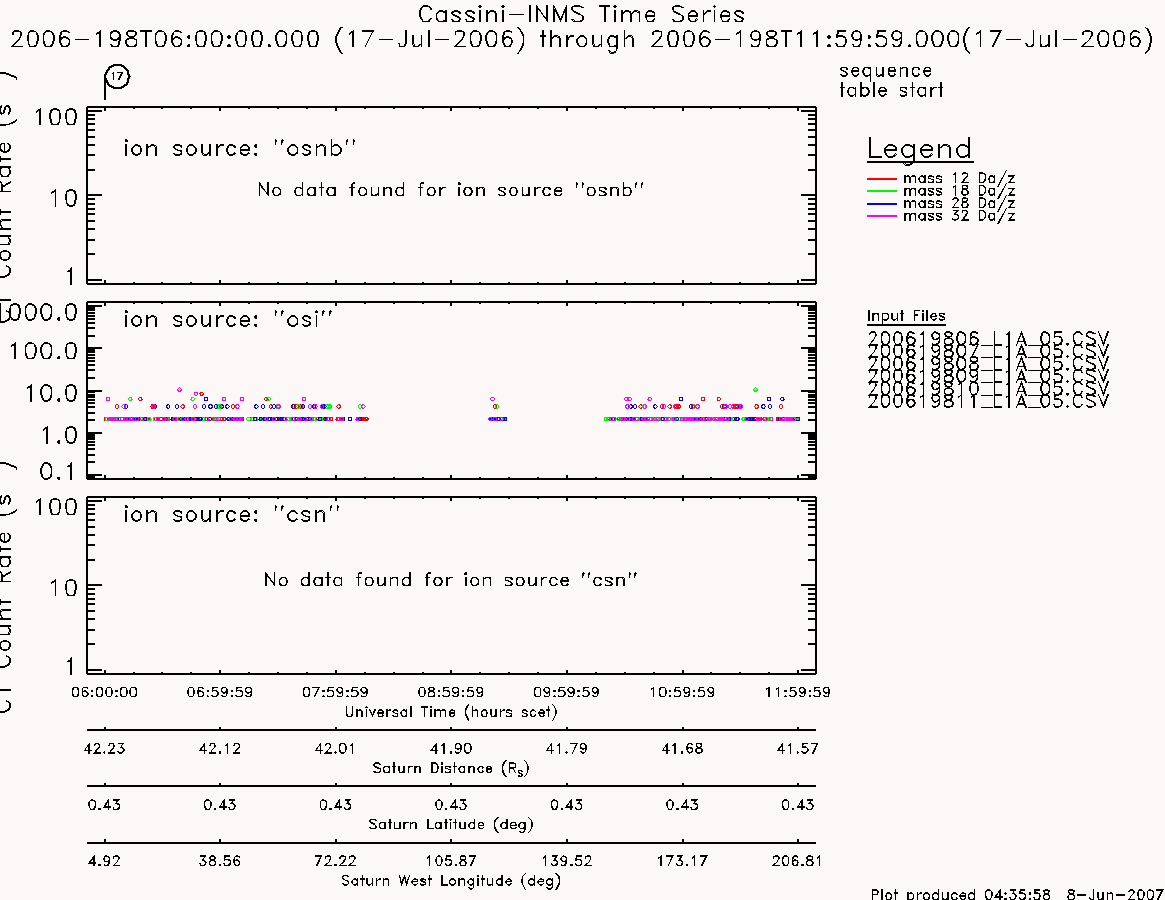
Task: Select input file 200619806_L1A_05.CSV
Action: pyautogui.click(x=987, y=338)
